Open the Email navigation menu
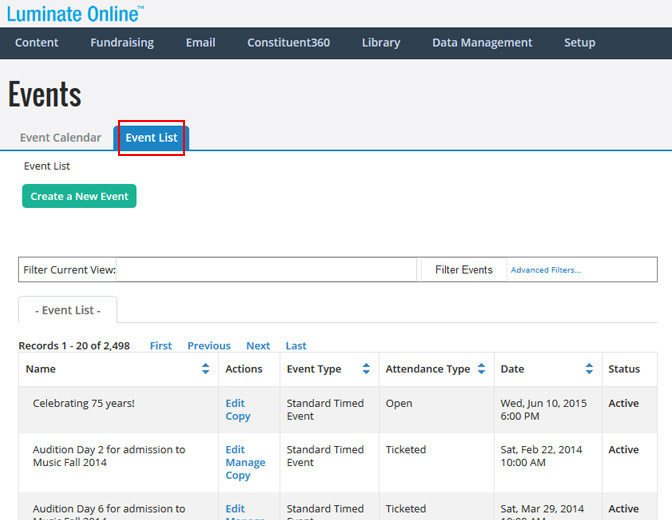Viewport: 672px width, 520px height. 201,42
